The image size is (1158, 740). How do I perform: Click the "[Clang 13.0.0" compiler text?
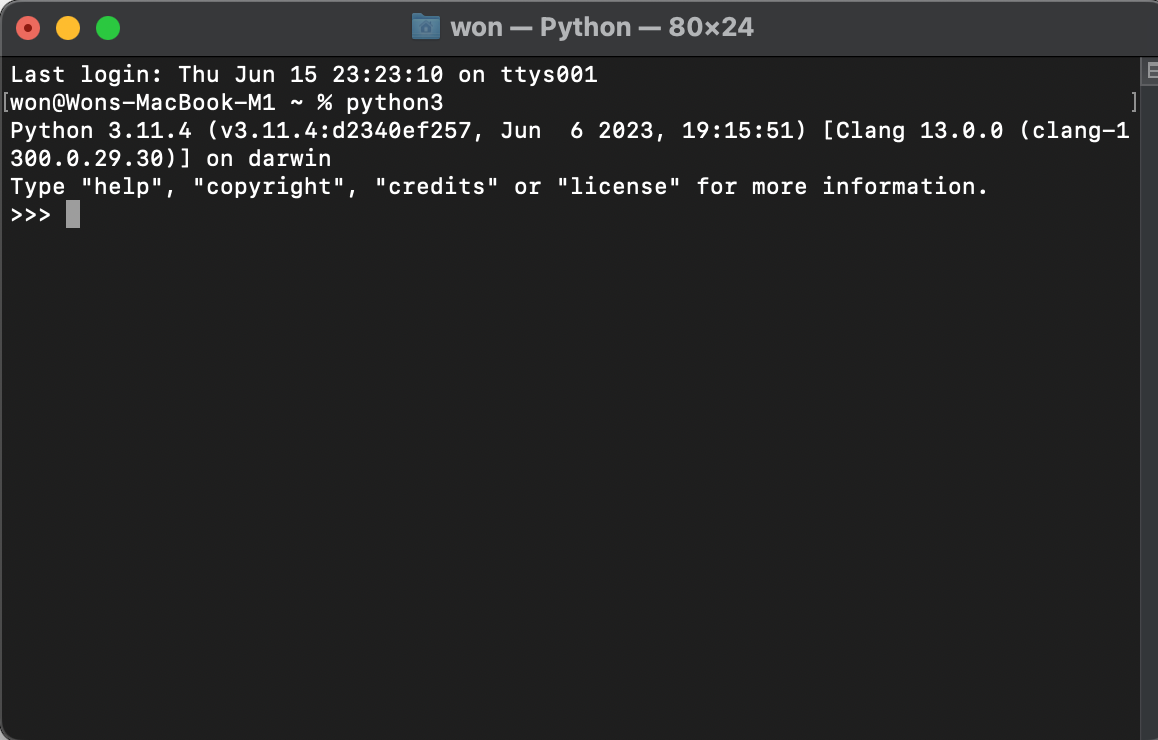[913, 131]
